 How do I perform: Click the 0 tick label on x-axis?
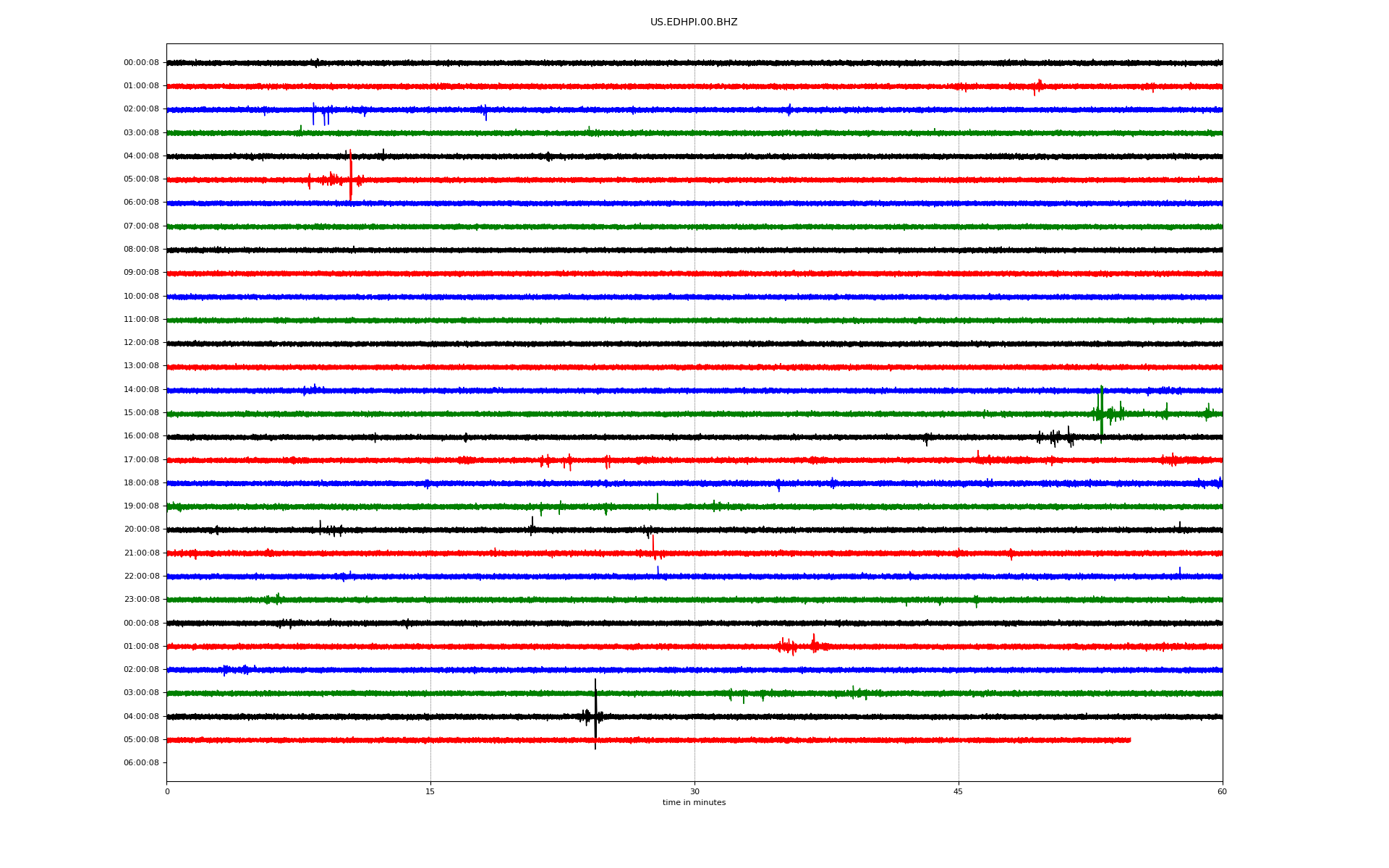[x=167, y=791]
